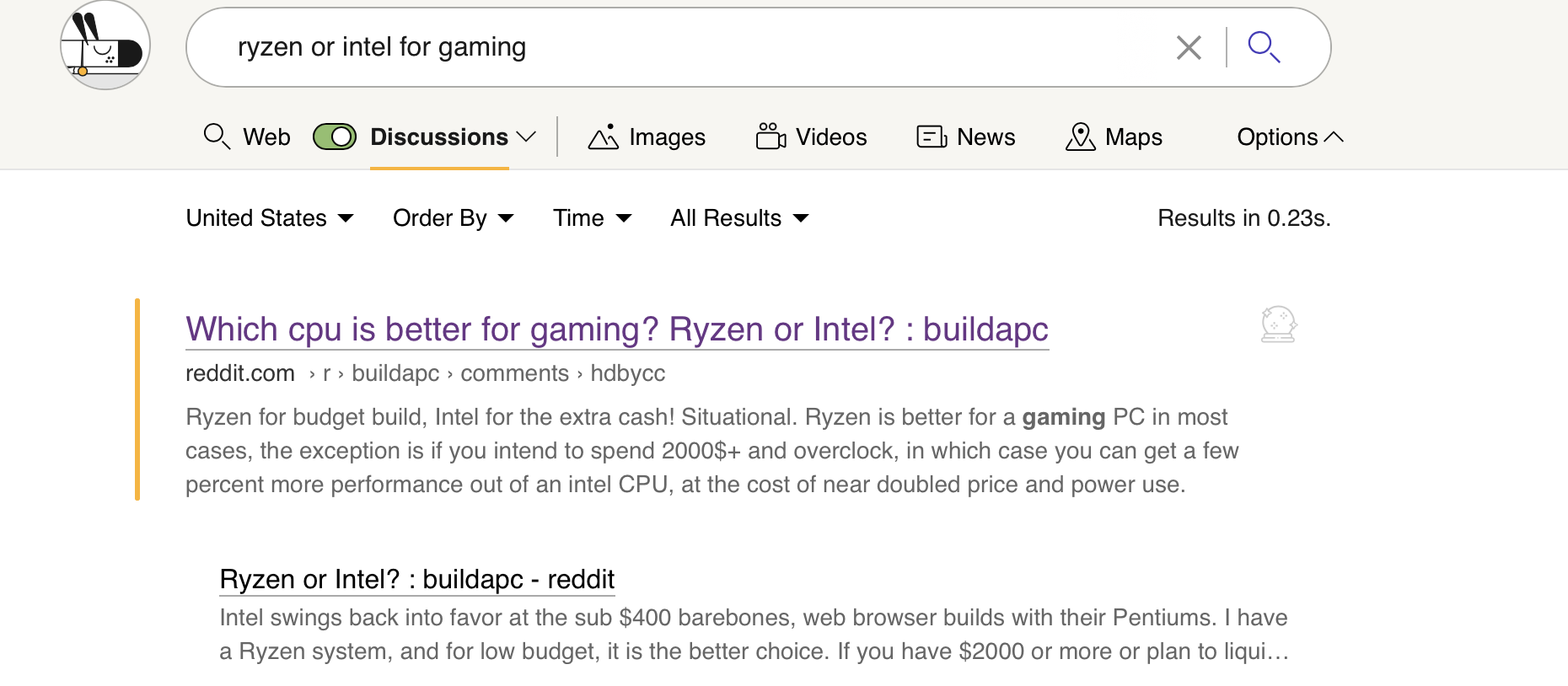Open the United States region dropdown
This screenshot has height=686, width=1568.
(270, 218)
